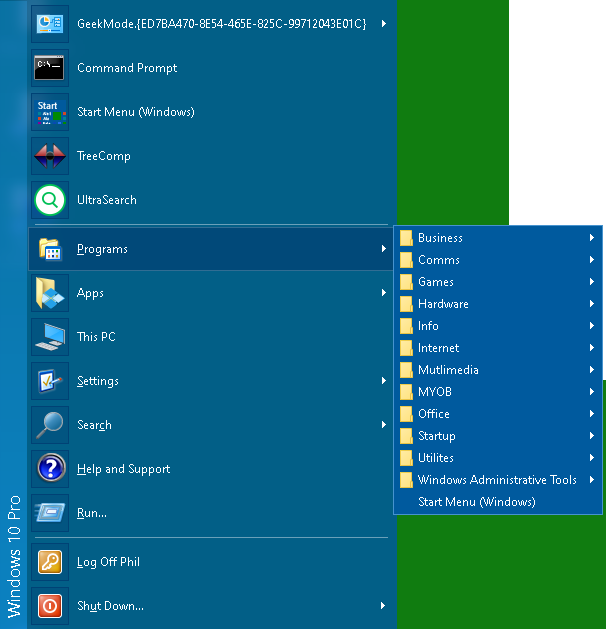Click the Start Menu (Windows) tile icon
This screenshot has width=606, height=629.
[x=50, y=112]
